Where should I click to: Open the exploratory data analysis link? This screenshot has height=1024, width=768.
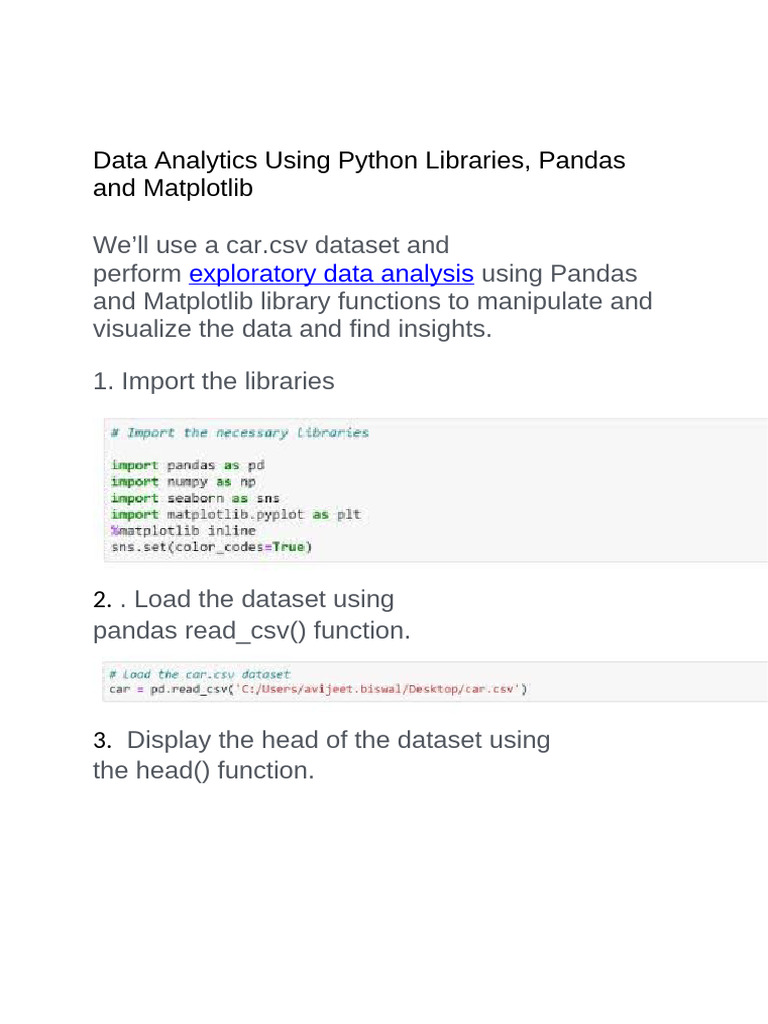(x=331, y=274)
